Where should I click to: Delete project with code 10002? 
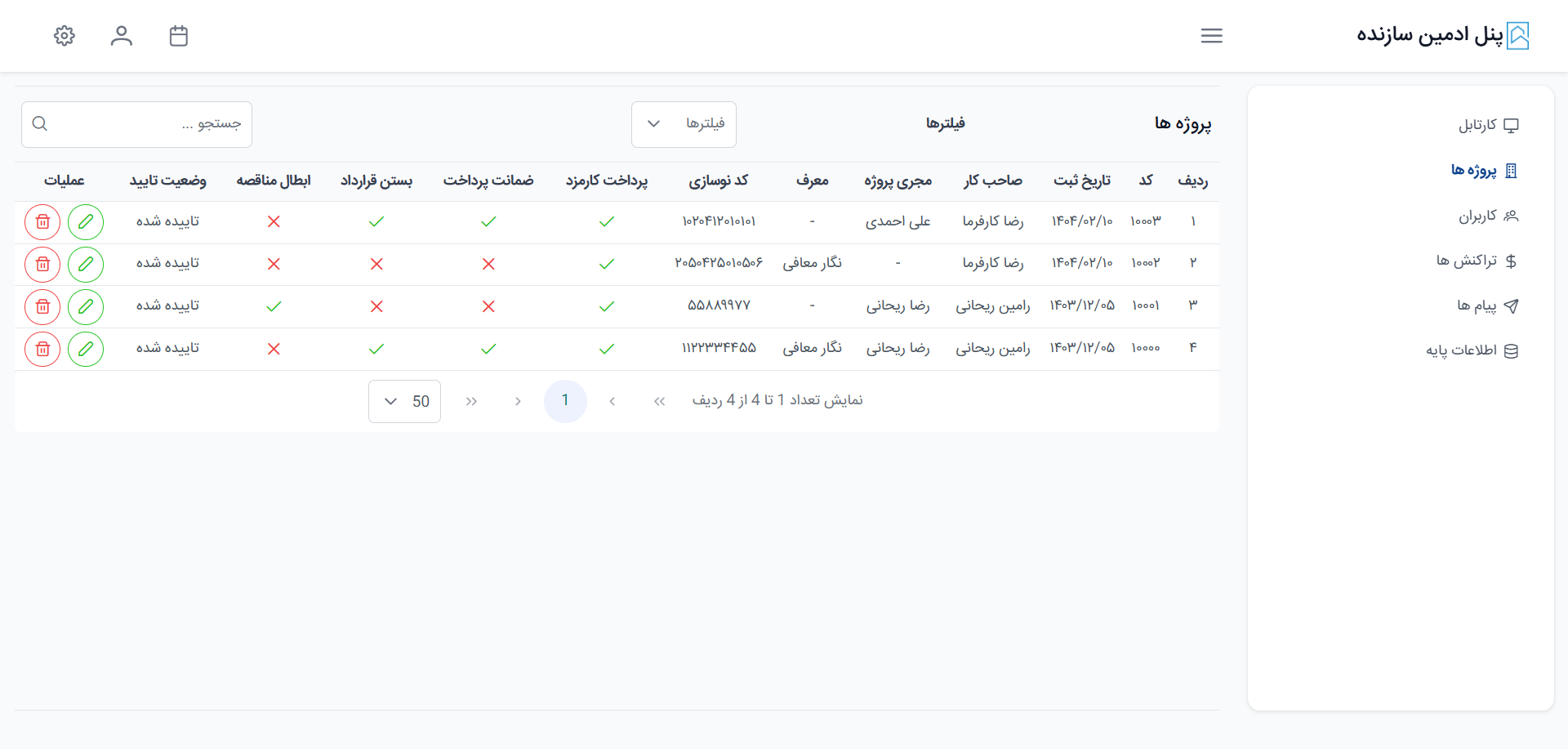pyautogui.click(x=42, y=265)
